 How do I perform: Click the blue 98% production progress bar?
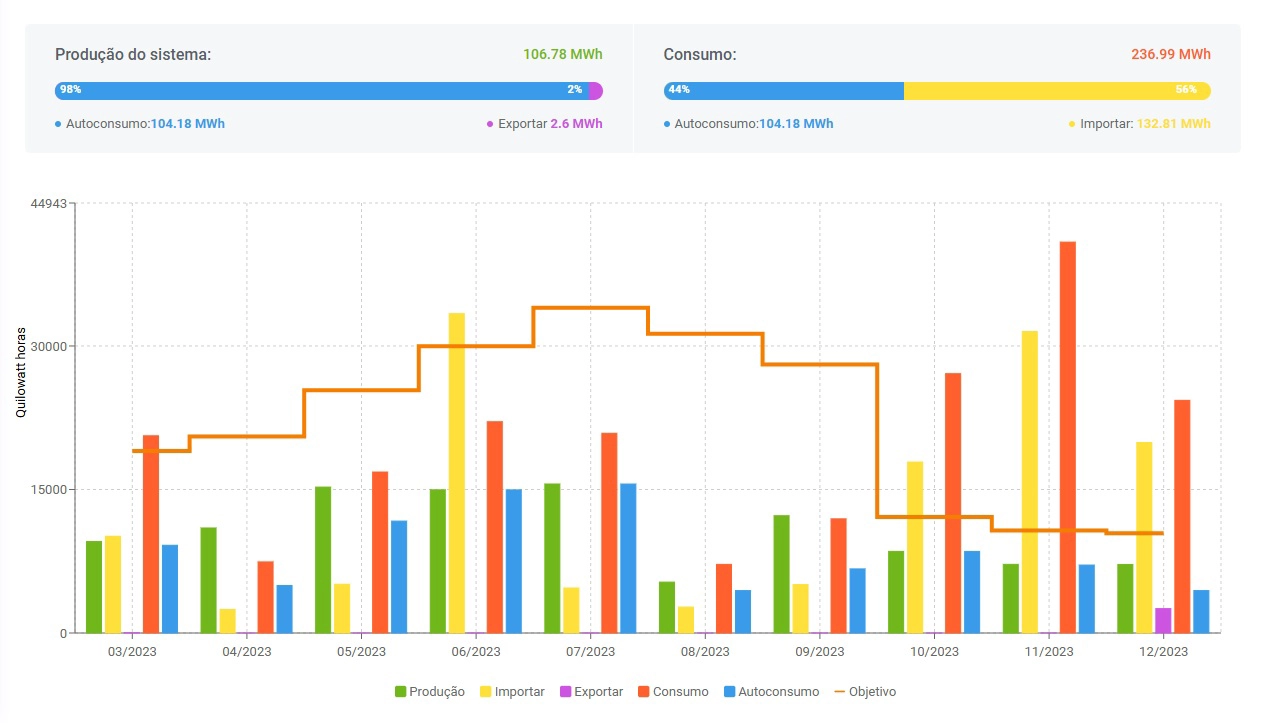coord(320,91)
